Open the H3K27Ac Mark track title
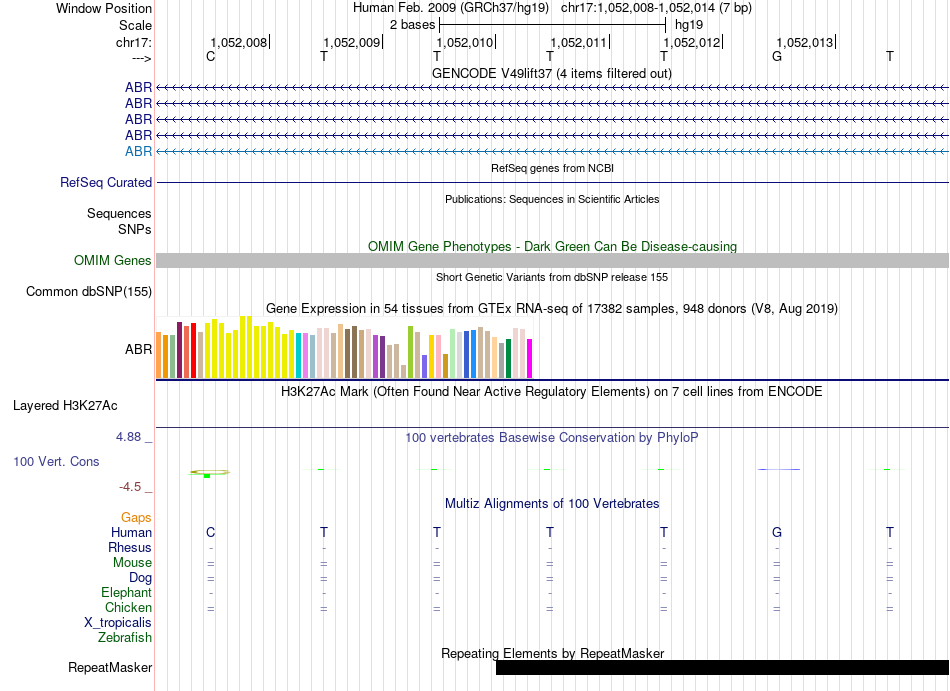The image size is (950, 691). click(552, 392)
